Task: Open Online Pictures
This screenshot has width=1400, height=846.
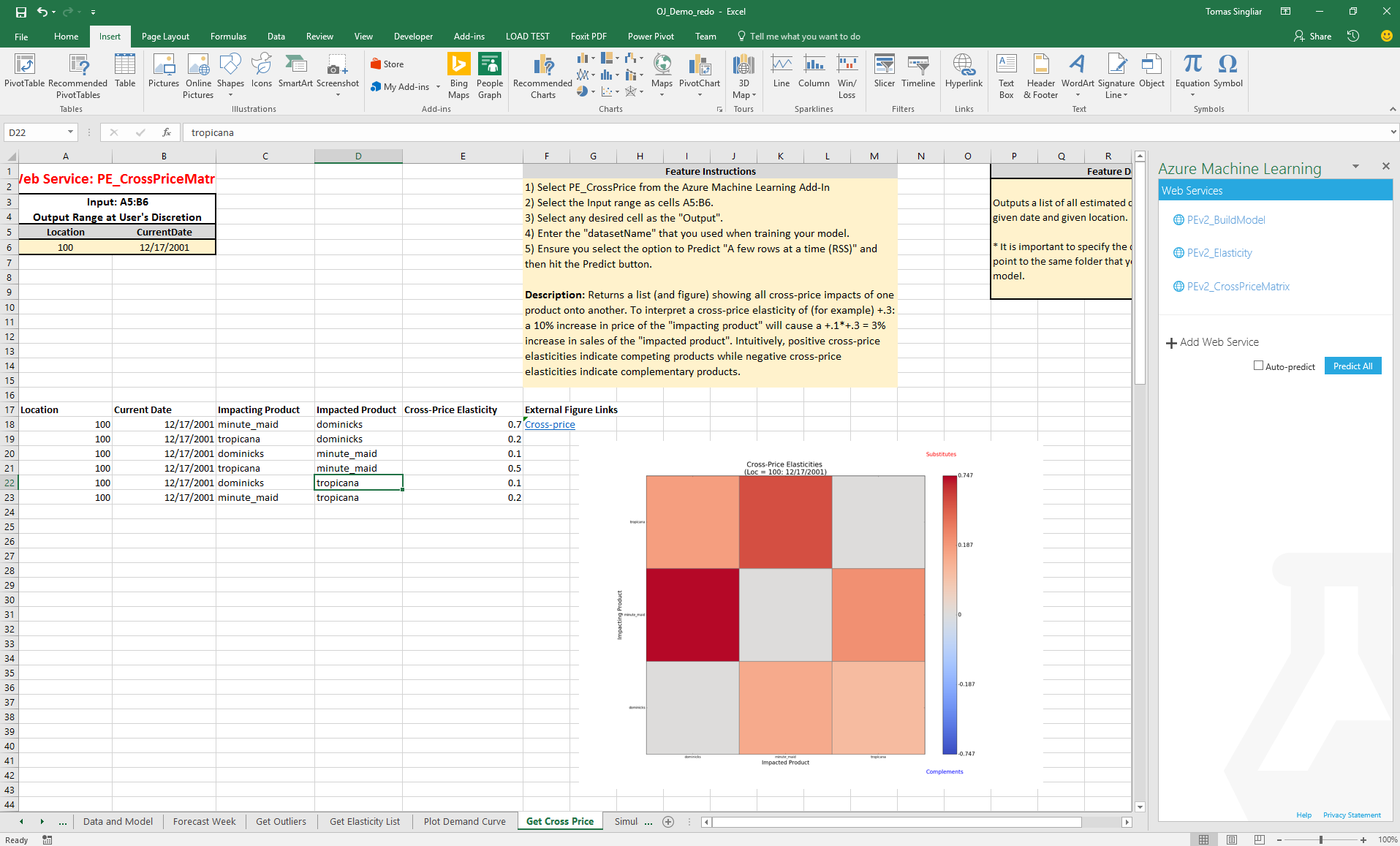Action: click(198, 76)
